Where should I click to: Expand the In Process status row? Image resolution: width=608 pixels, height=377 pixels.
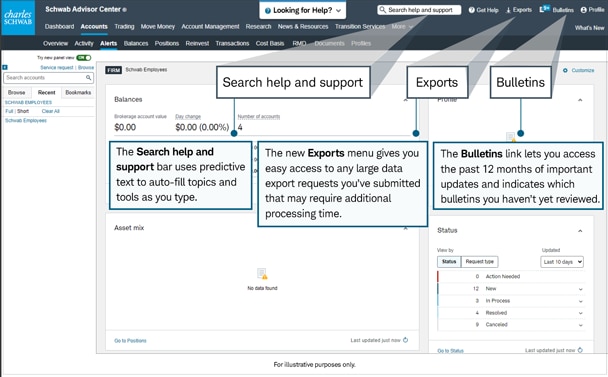[x=580, y=301]
